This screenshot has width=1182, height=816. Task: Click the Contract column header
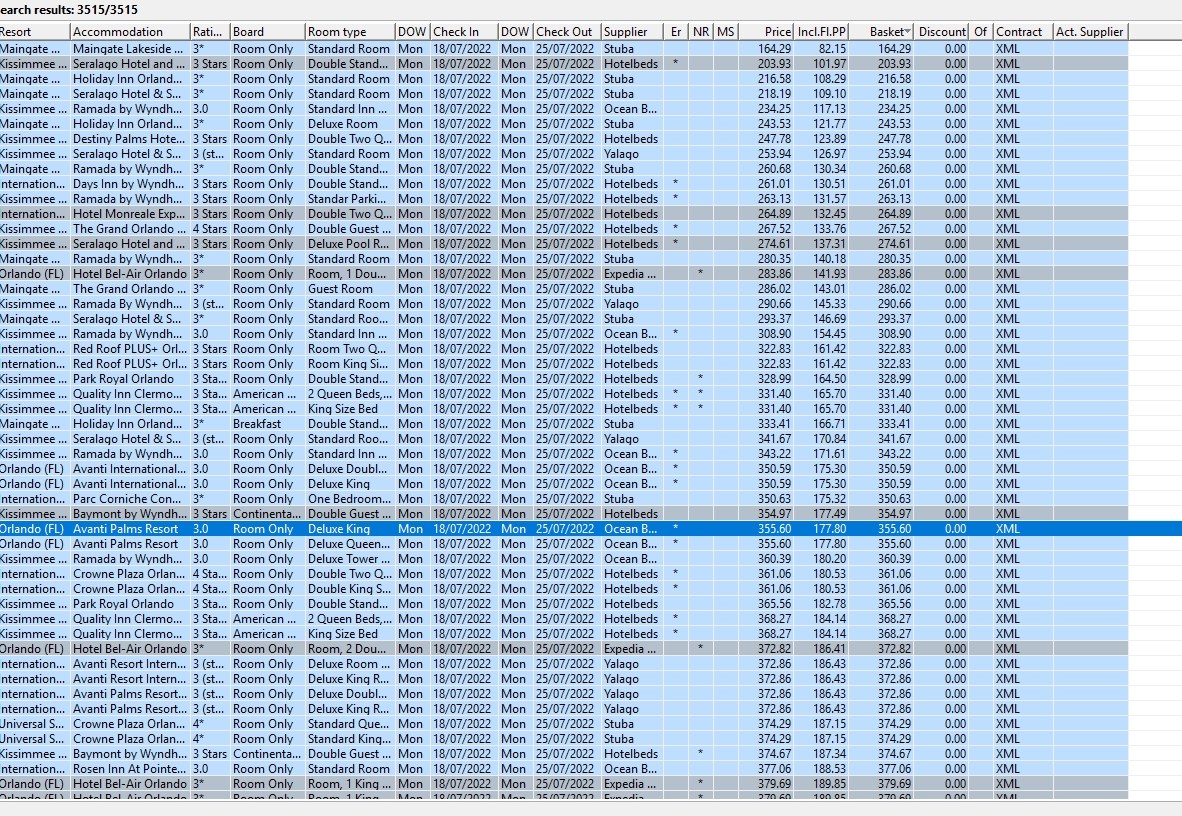tap(1023, 32)
